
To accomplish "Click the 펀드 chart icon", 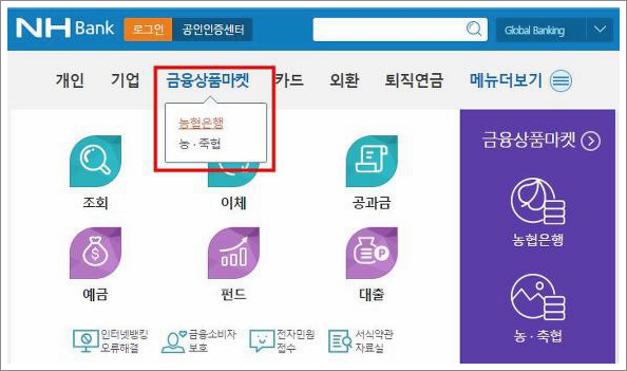I will [x=234, y=253].
